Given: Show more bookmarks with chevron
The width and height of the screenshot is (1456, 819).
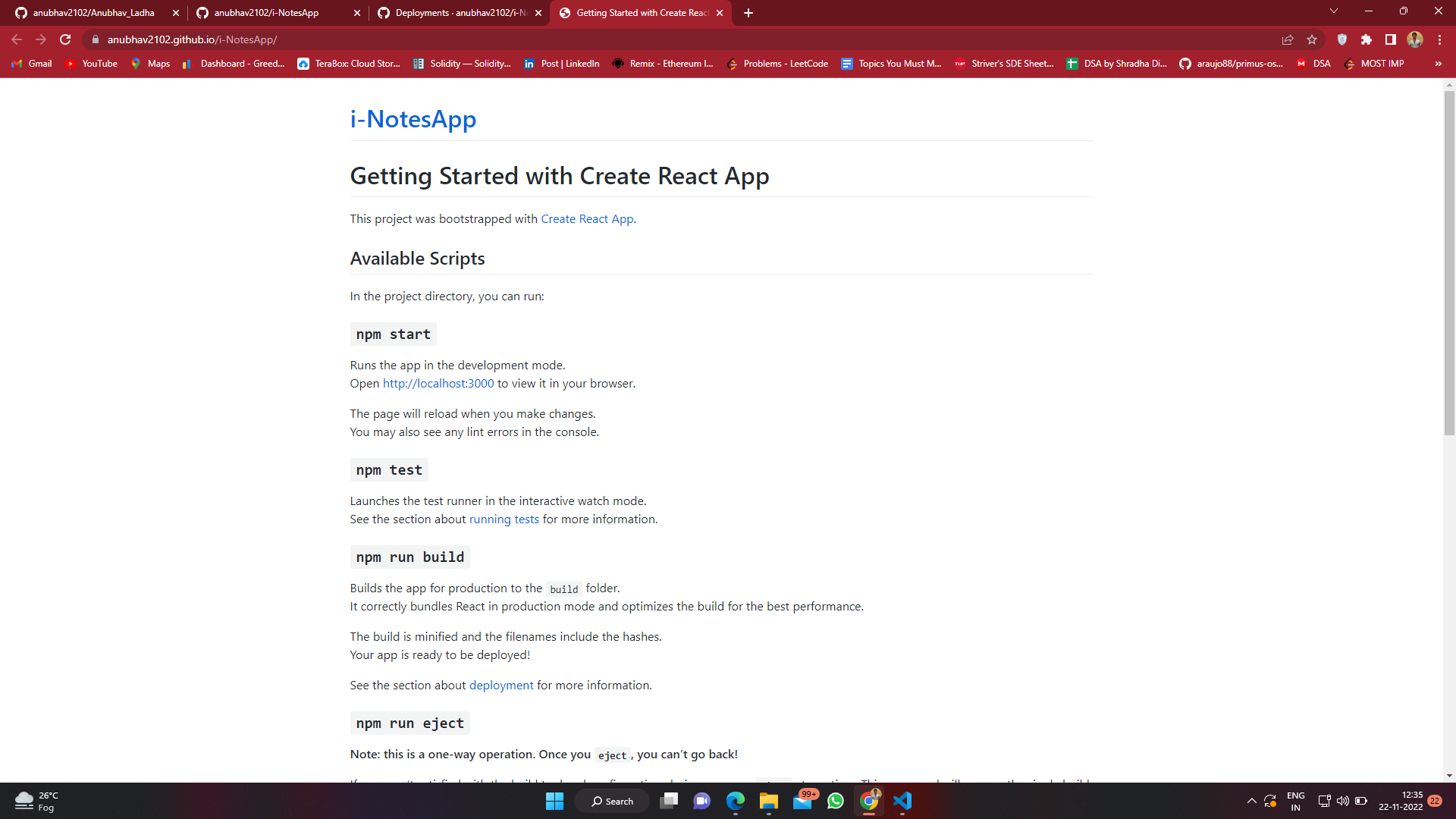Looking at the screenshot, I should pyautogui.click(x=1438, y=64).
